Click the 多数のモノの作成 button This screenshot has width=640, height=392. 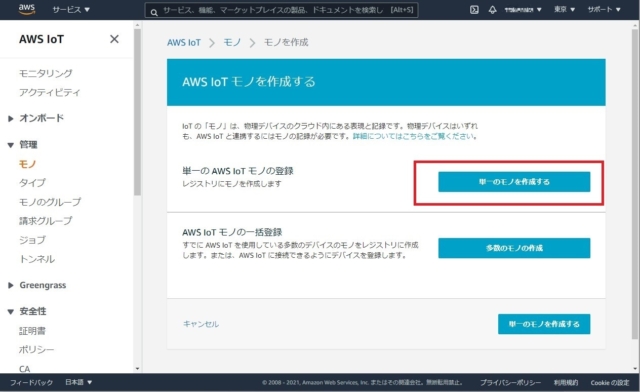coord(514,248)
